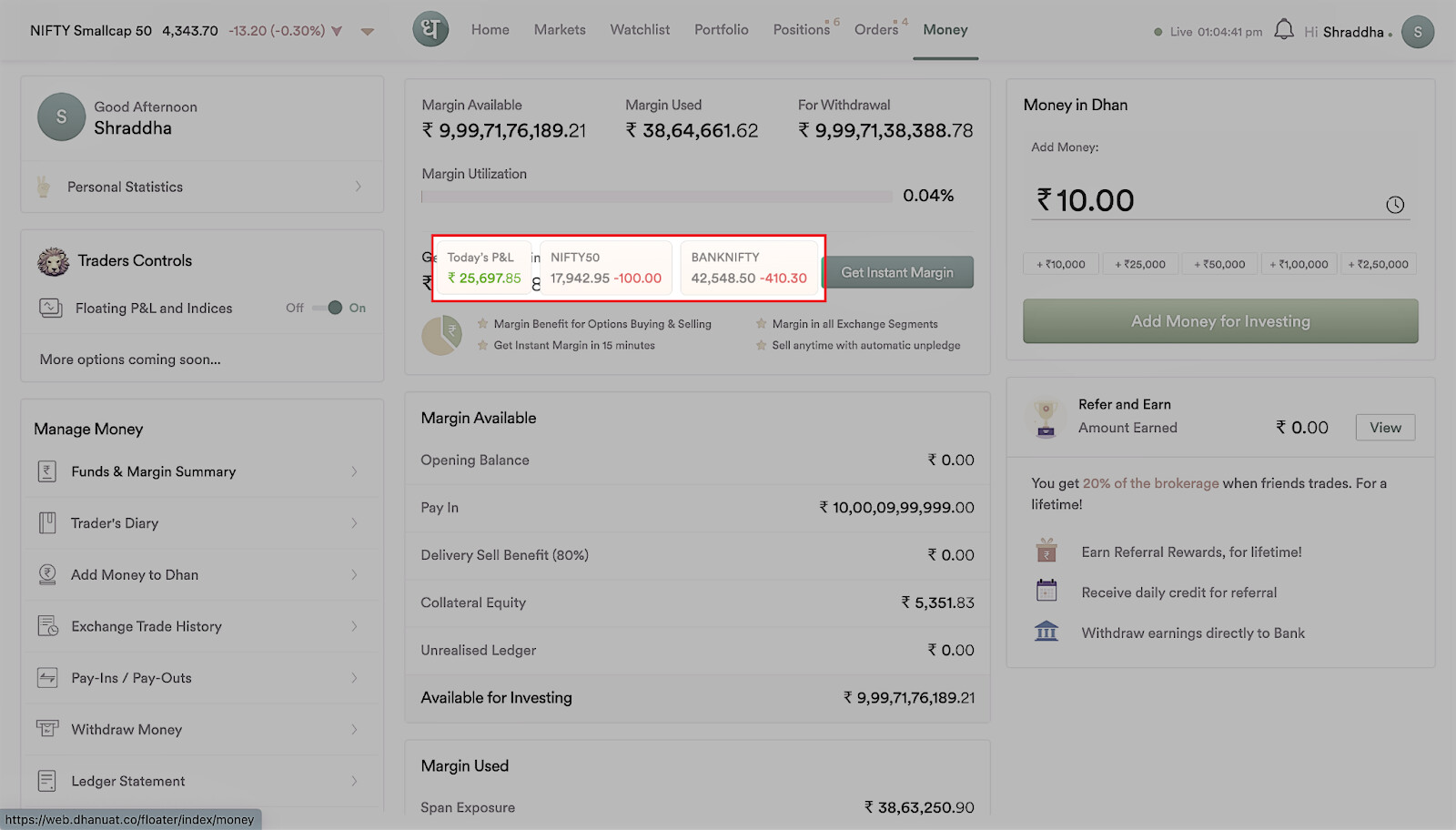
Task: Click the Floating P&L chart icon
Action: [50, 308]
